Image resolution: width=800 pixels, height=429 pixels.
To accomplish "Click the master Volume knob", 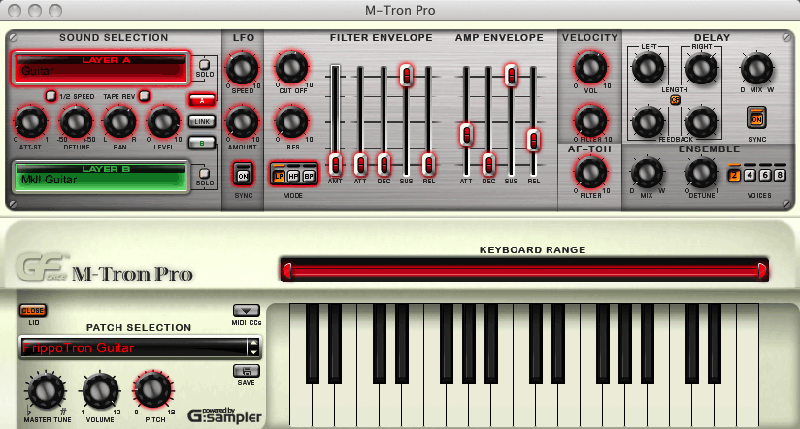I will (x=101, y=391).
